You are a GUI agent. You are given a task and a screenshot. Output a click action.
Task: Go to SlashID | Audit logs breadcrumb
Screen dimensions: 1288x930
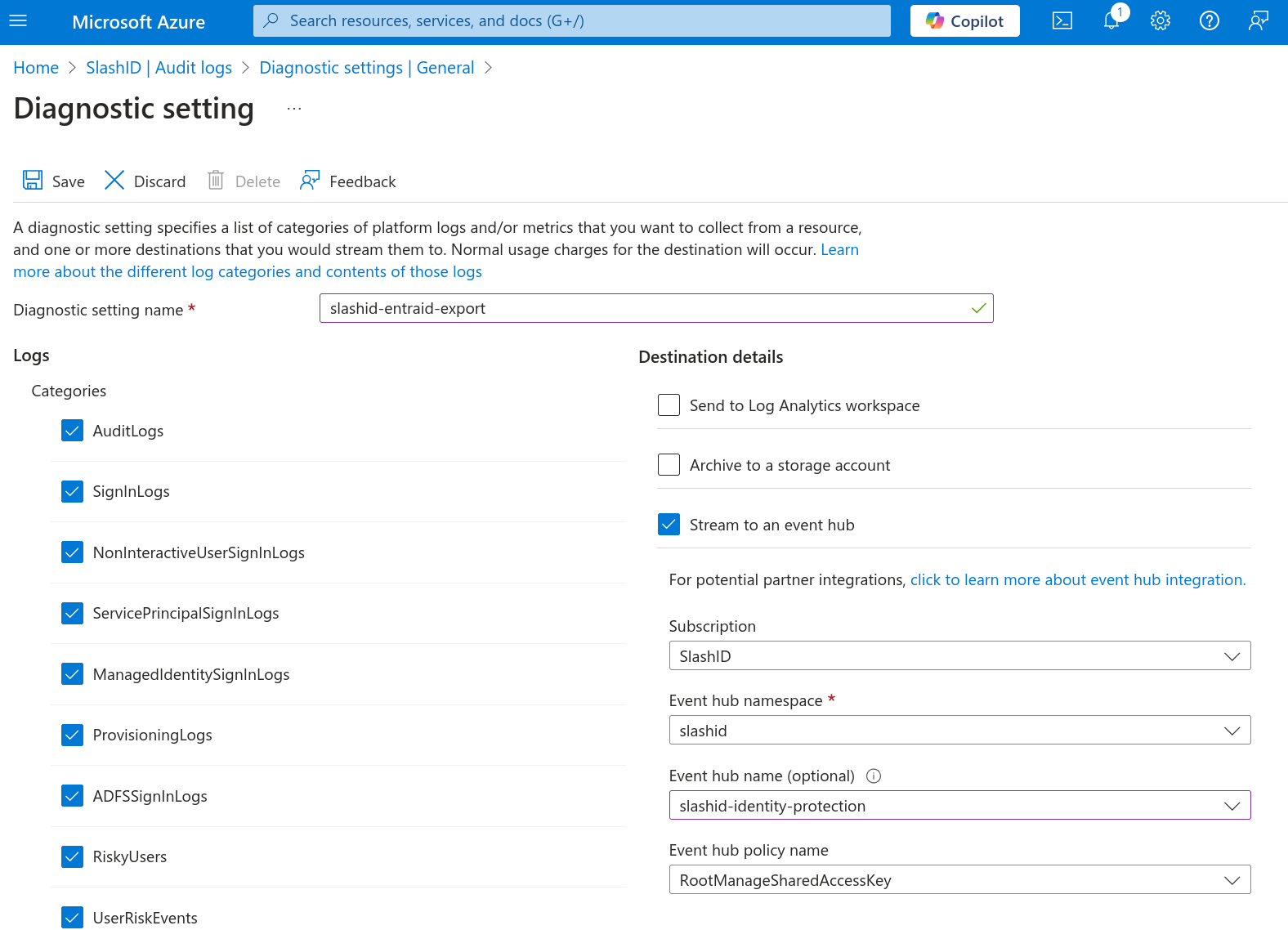coord(159,68)
